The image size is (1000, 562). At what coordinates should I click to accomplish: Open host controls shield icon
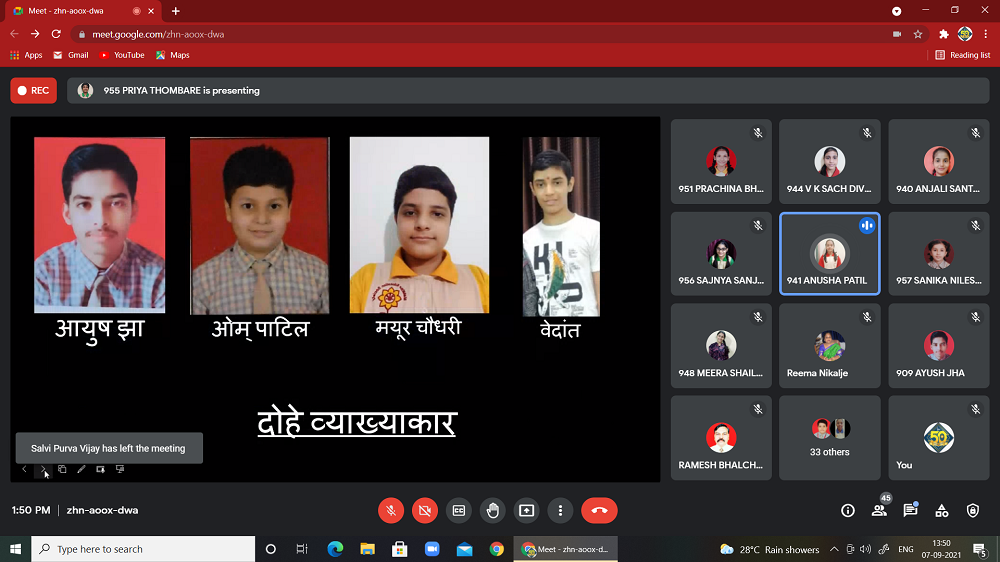tap(973, 510)
